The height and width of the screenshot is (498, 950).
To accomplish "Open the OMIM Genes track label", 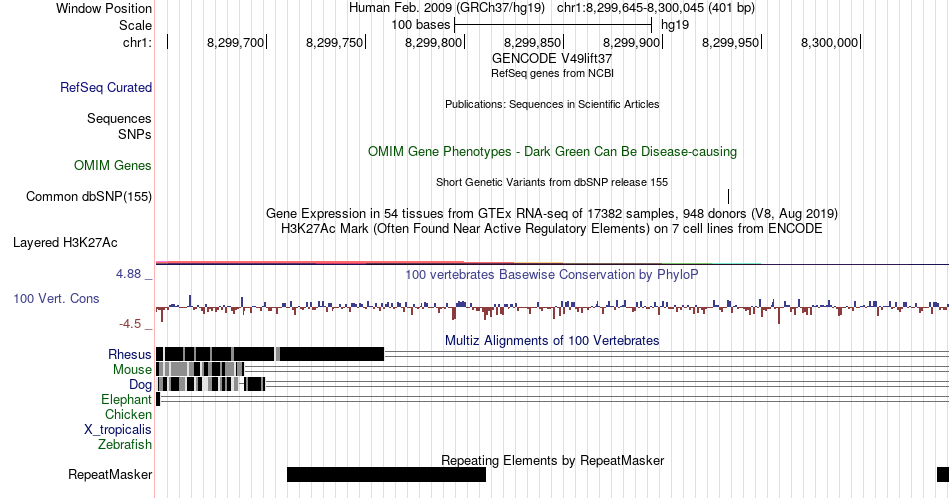I will coord(113,165).
